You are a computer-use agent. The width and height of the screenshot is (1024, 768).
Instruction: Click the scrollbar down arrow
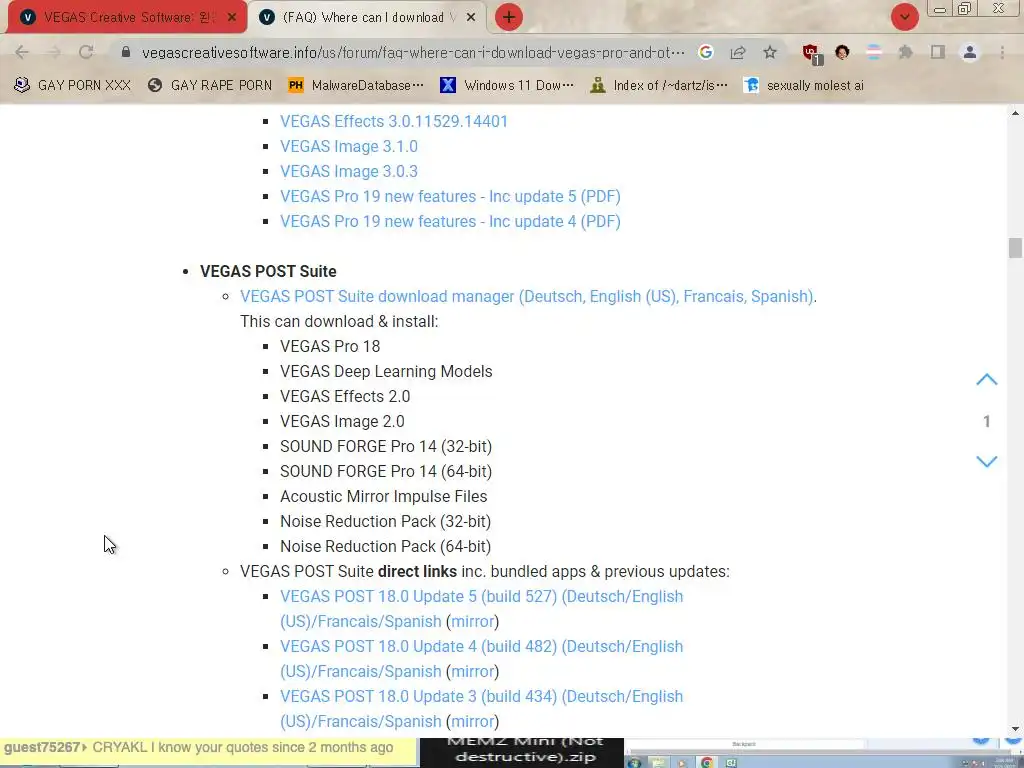pos(1014,729)
